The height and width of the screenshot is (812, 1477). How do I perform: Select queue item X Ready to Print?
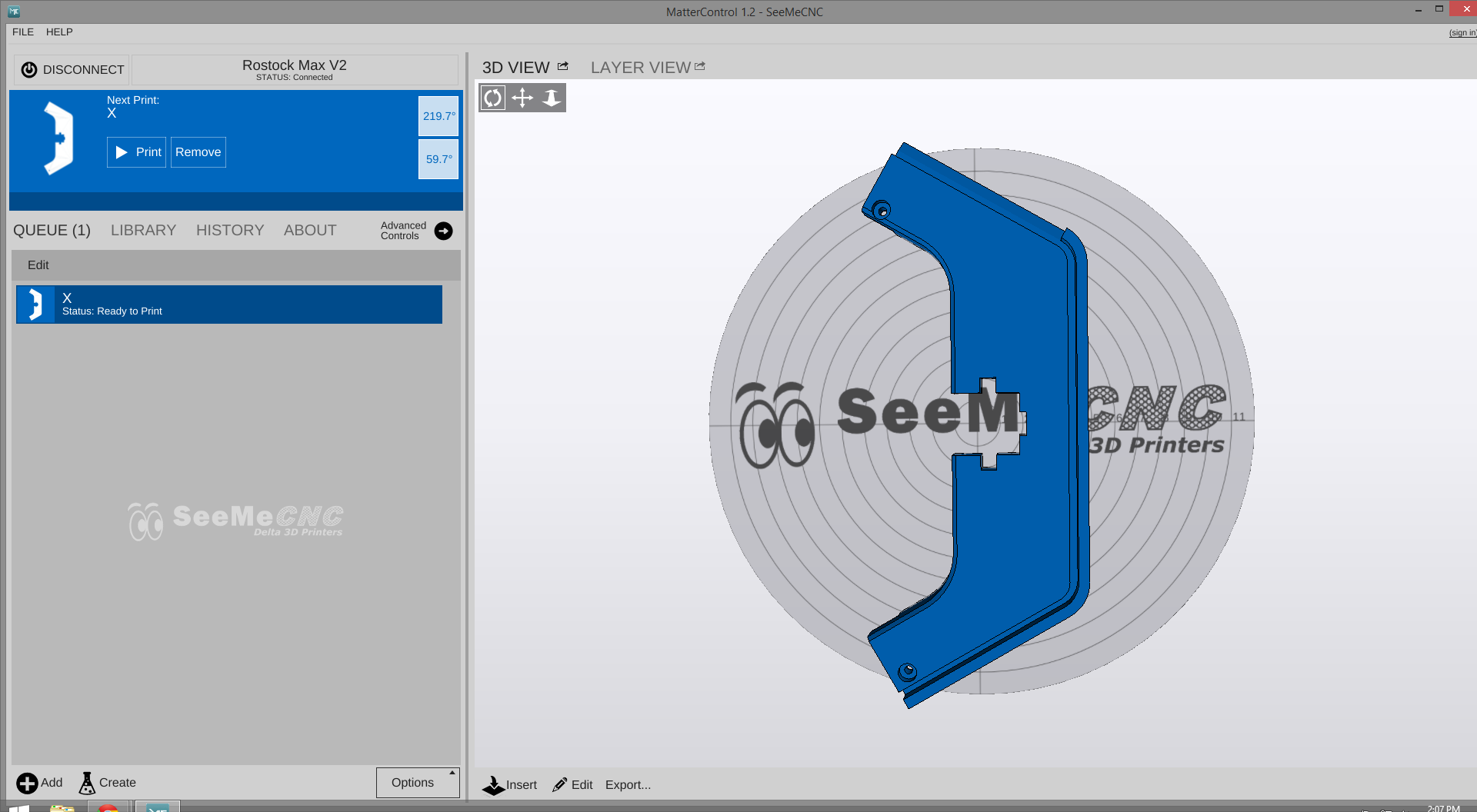[x=229, y=304]
